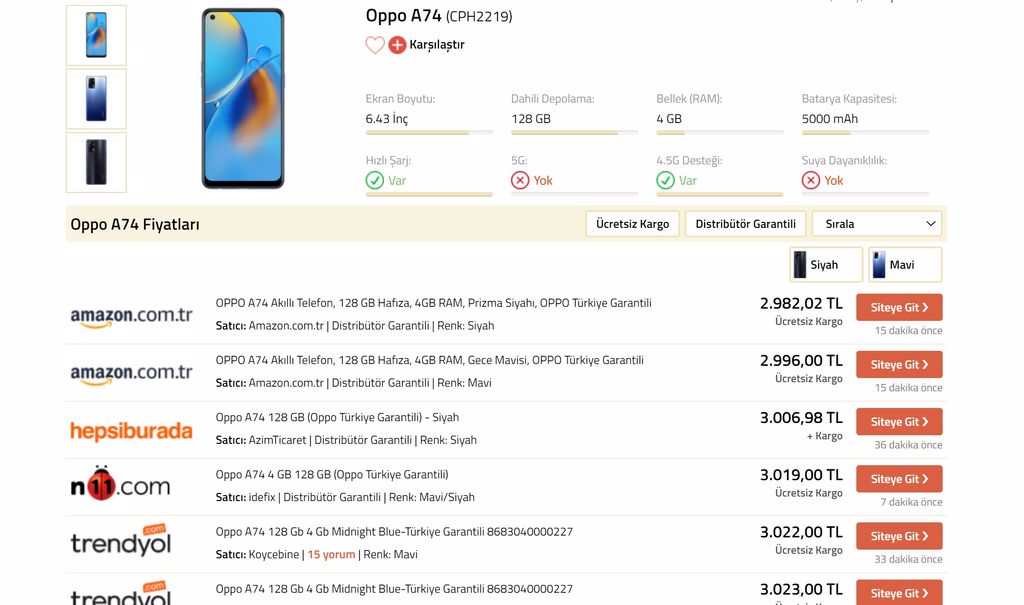Toggle the Distribütör Garantili filter
This screenshot has width=1024, height=605.
[745, 224]
